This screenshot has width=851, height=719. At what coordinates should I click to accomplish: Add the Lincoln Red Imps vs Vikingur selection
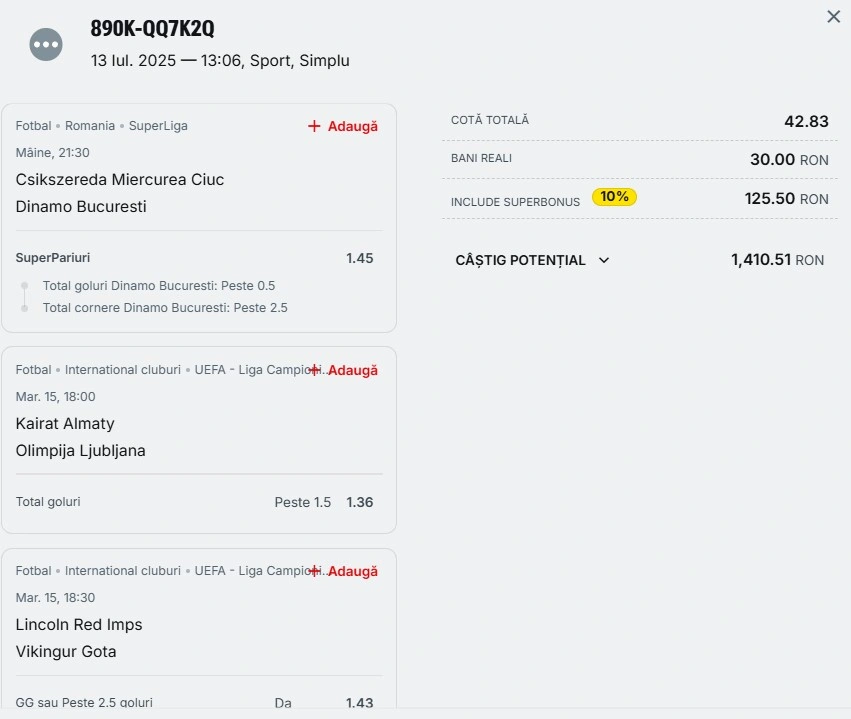(x=343, y=571)
